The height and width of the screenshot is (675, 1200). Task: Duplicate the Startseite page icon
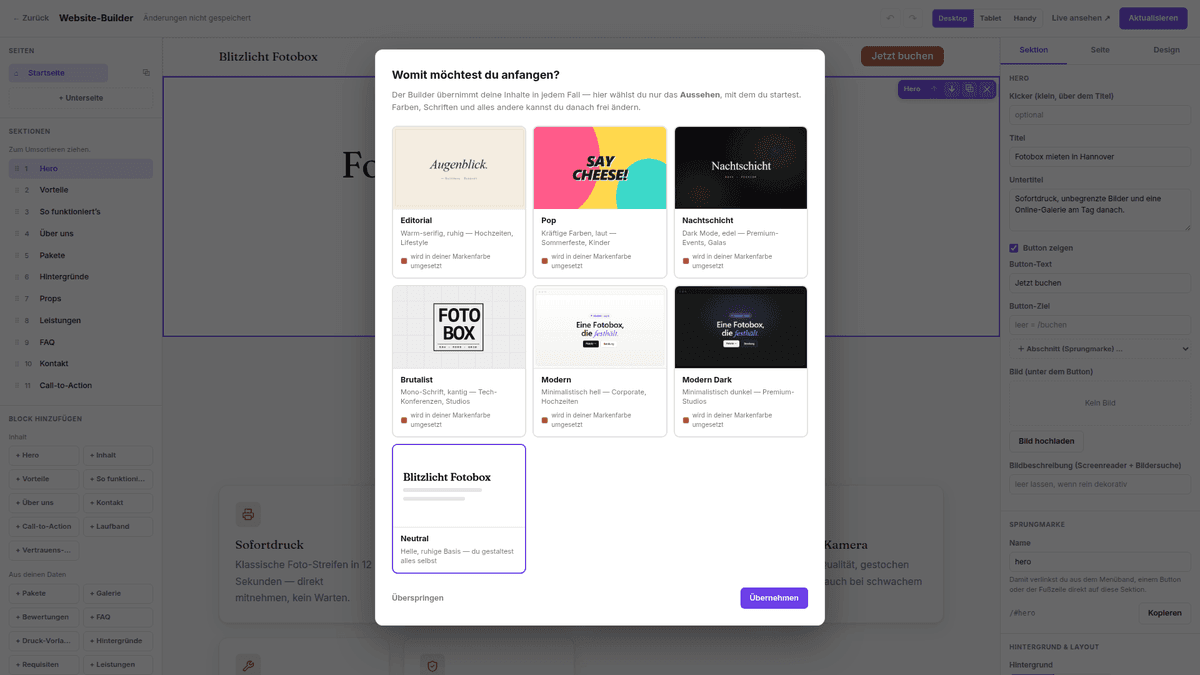click(146, 73)
